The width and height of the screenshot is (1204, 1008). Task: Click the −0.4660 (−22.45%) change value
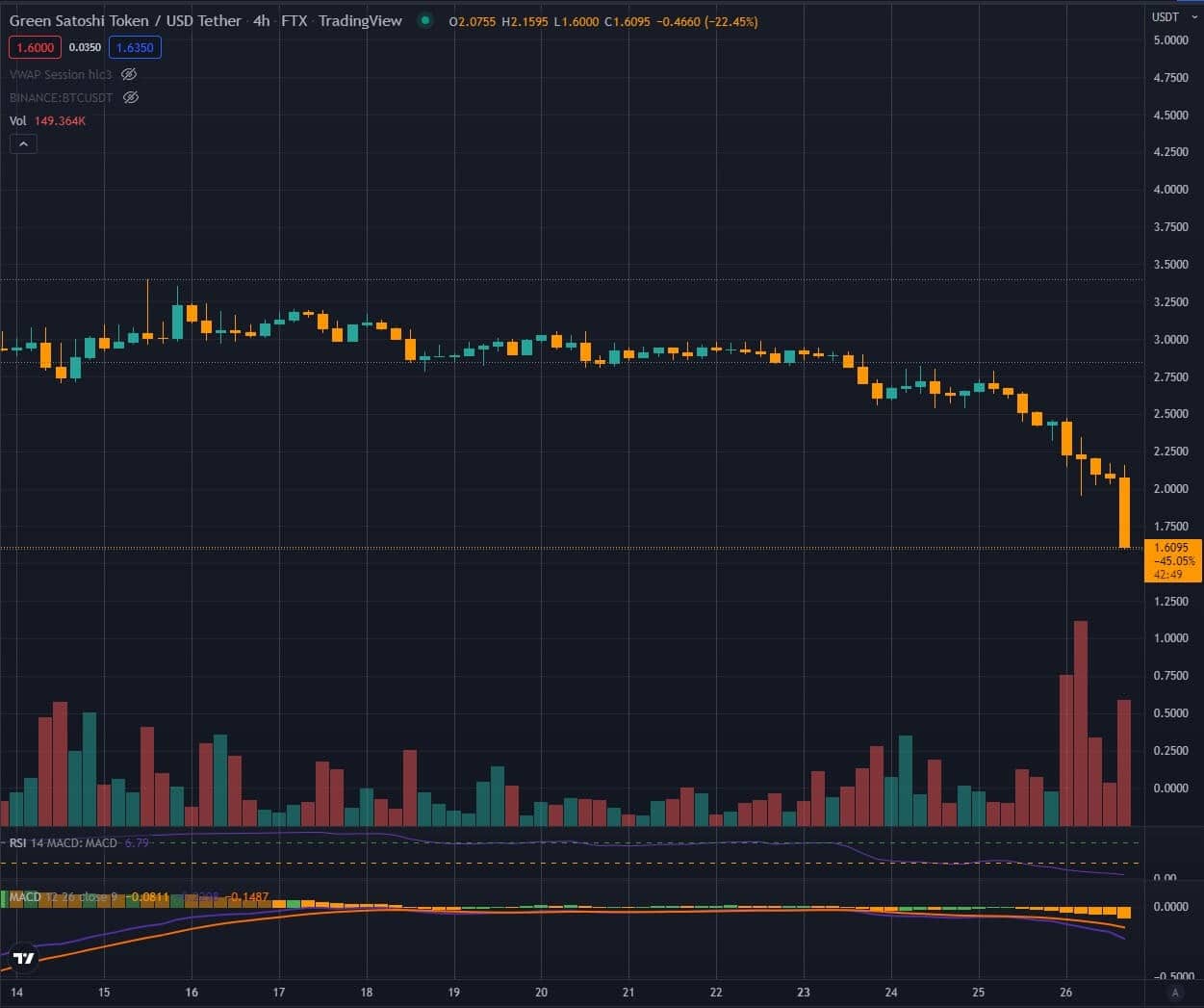click(x=706, y=21)
